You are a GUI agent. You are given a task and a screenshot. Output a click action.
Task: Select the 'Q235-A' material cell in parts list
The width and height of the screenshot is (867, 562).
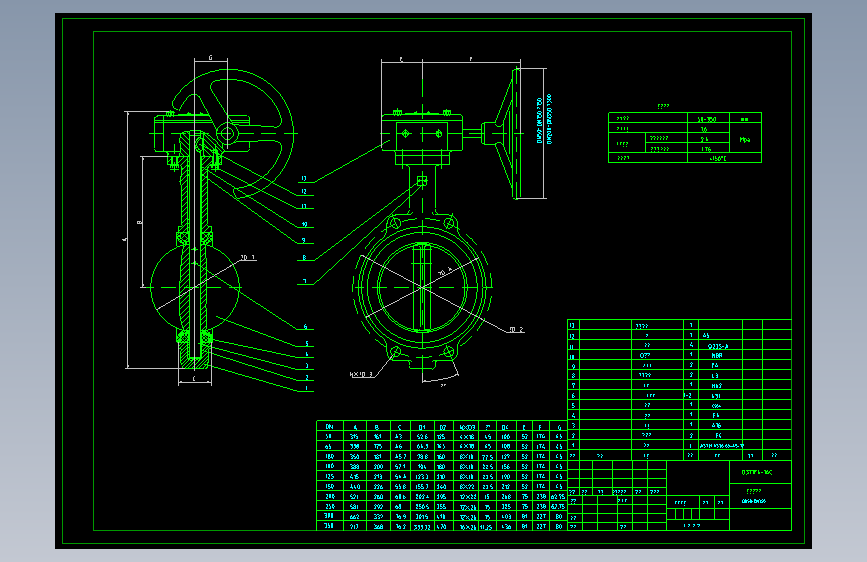click(718, 346)
